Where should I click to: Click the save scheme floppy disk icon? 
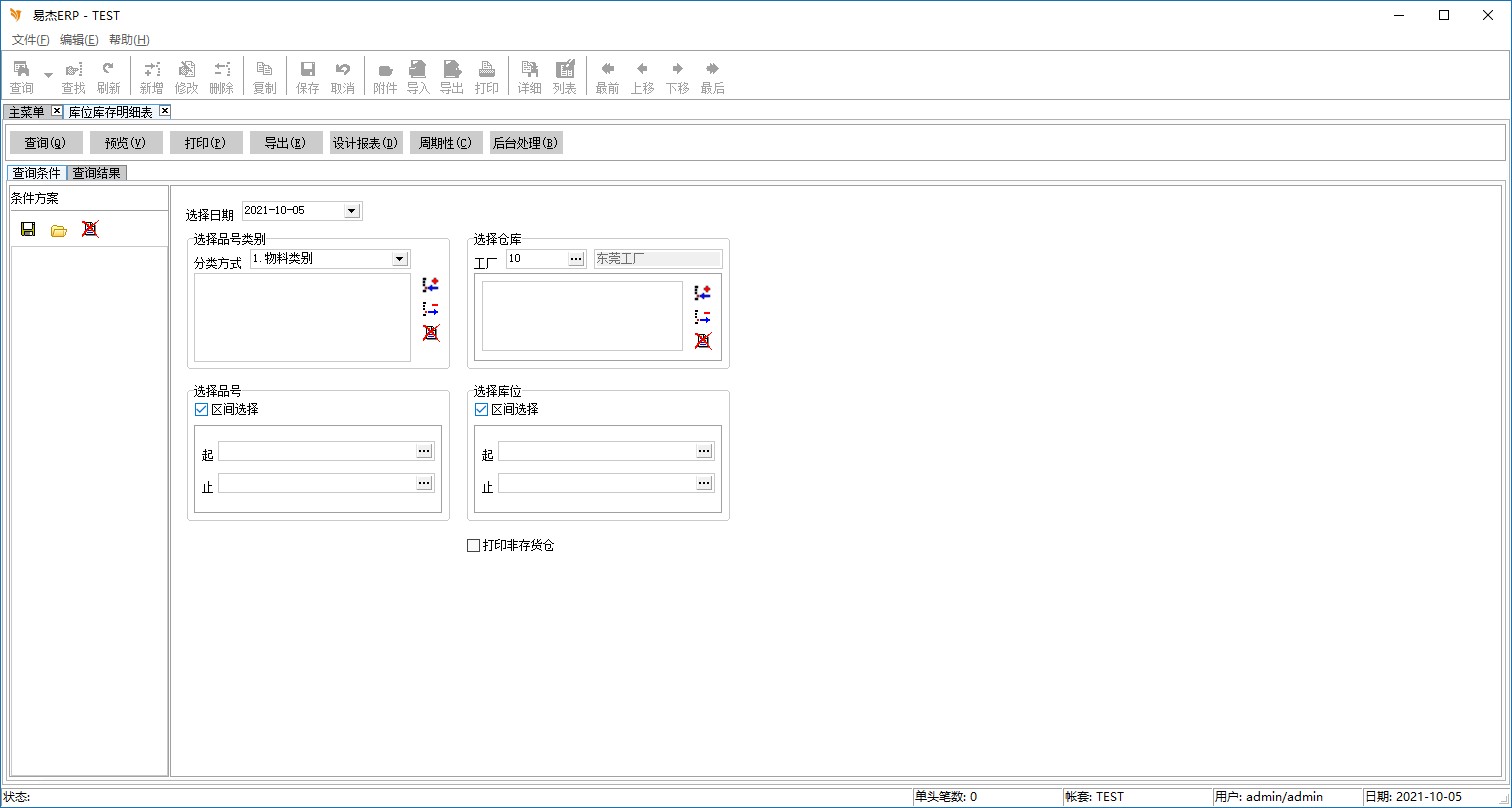click(x=28, y=229)
